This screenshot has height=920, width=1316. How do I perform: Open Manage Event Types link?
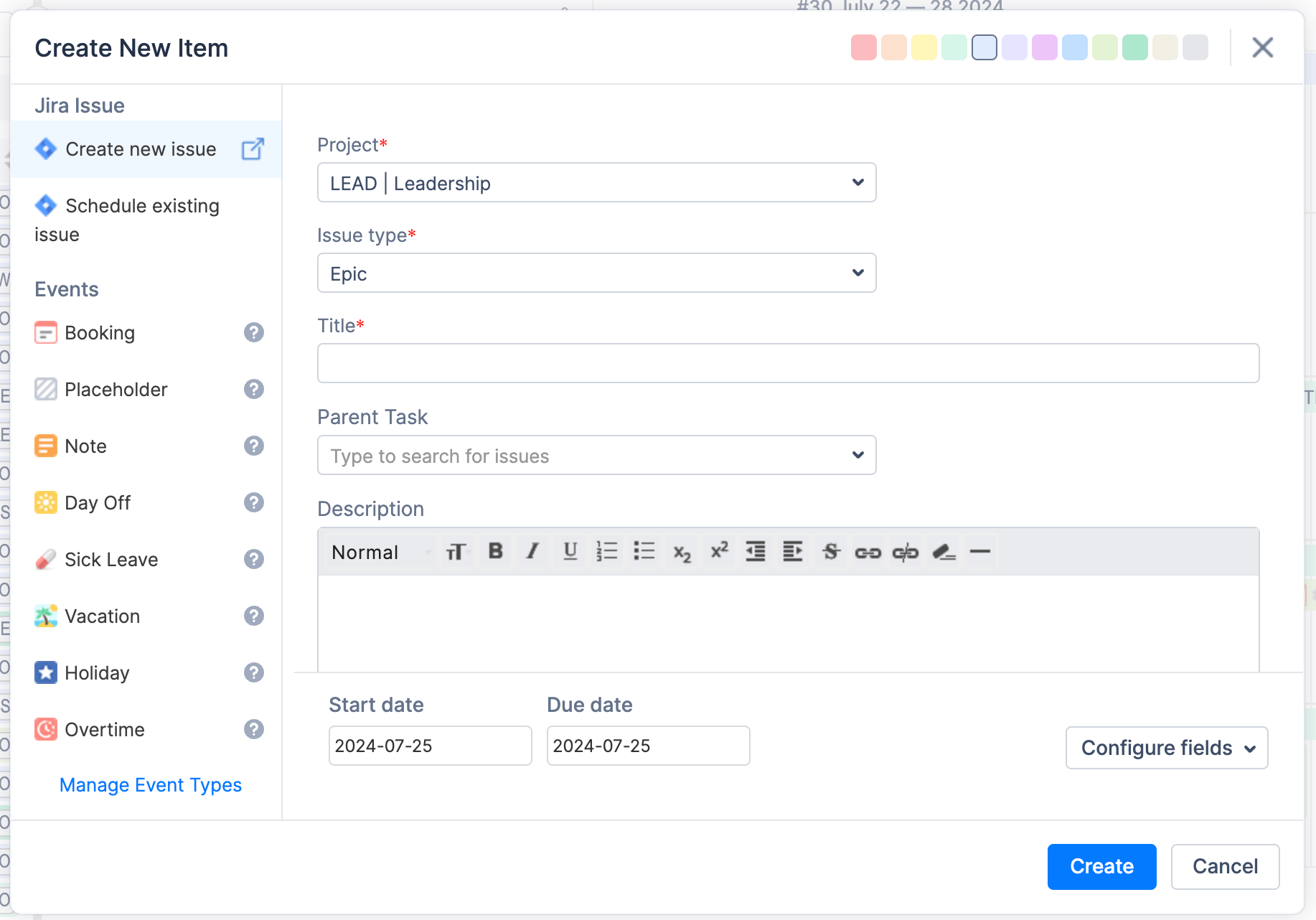(151, 785)
